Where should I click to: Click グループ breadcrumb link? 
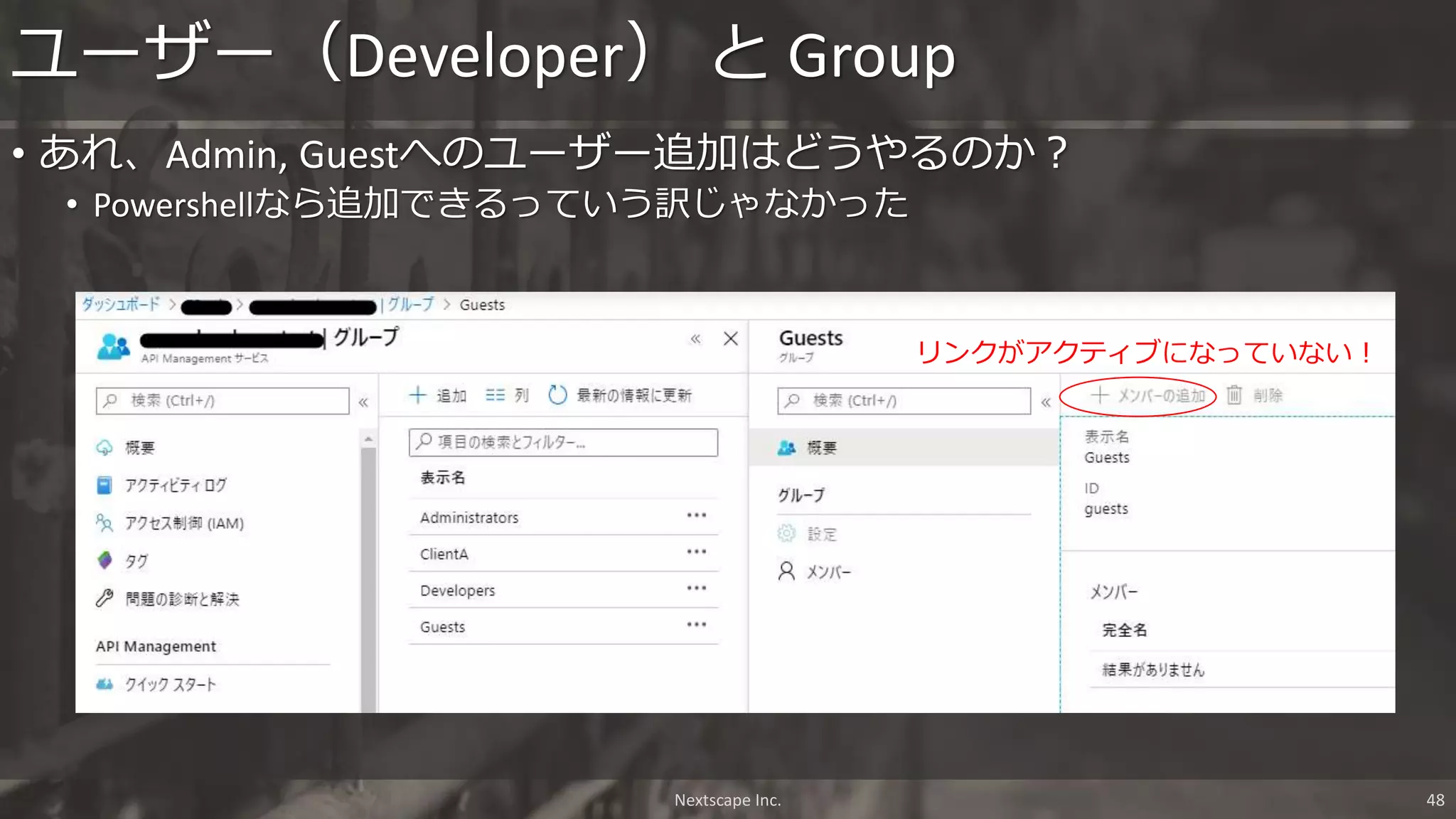tap(410, 304)
